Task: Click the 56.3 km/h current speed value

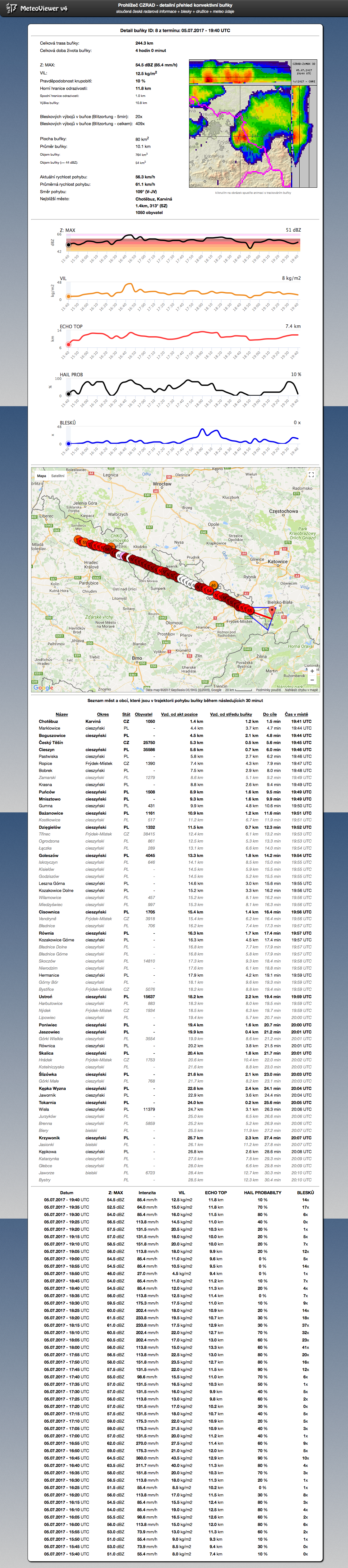Action: (x=145, y=177)
